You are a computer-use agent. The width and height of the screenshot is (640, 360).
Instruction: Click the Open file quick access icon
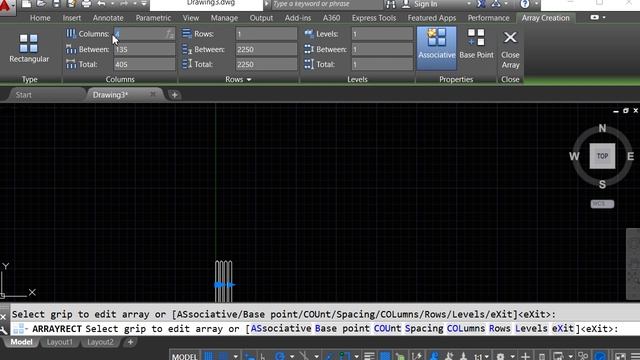tap(41, 4)
